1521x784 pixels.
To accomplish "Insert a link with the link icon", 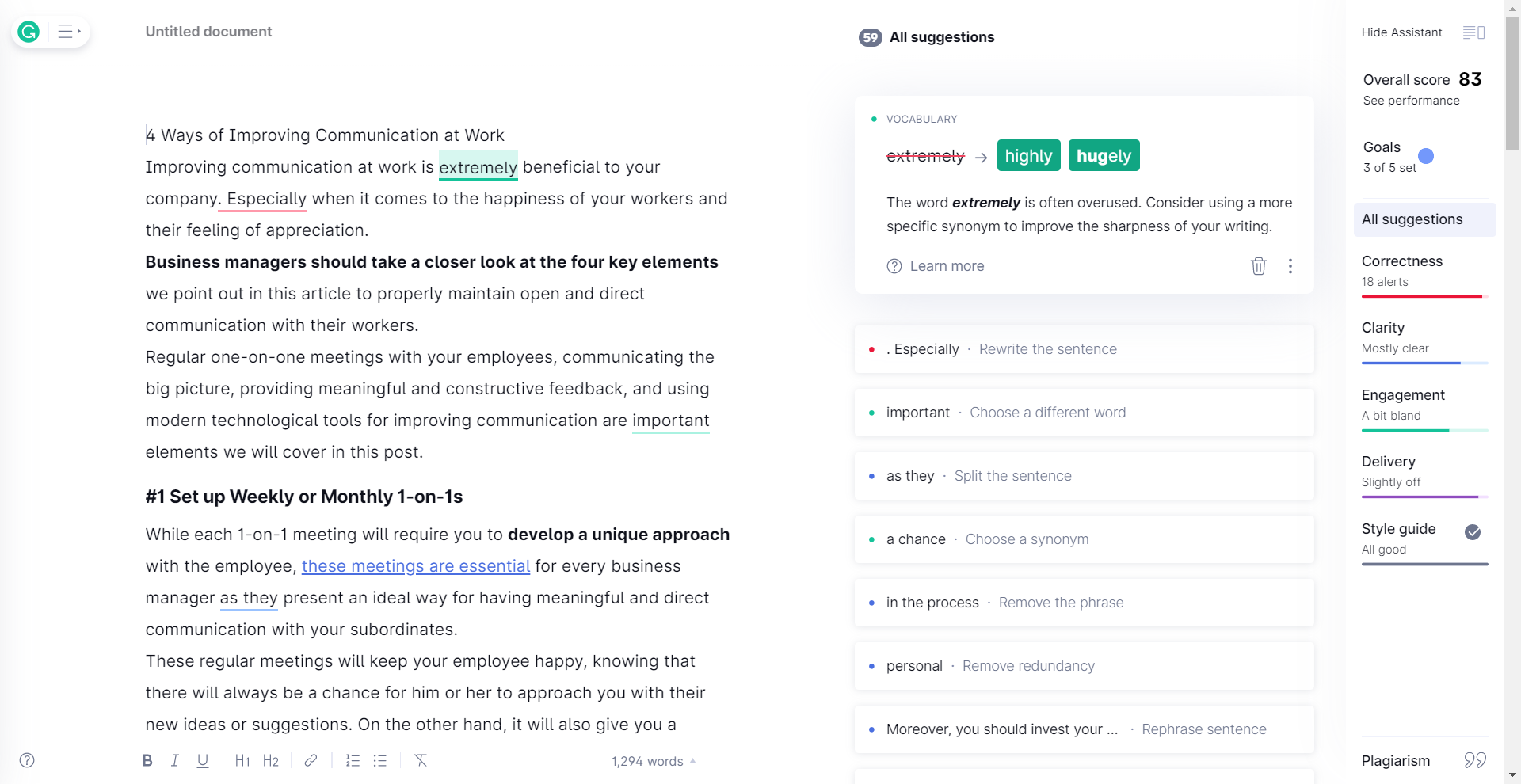I will pos(311,760).
